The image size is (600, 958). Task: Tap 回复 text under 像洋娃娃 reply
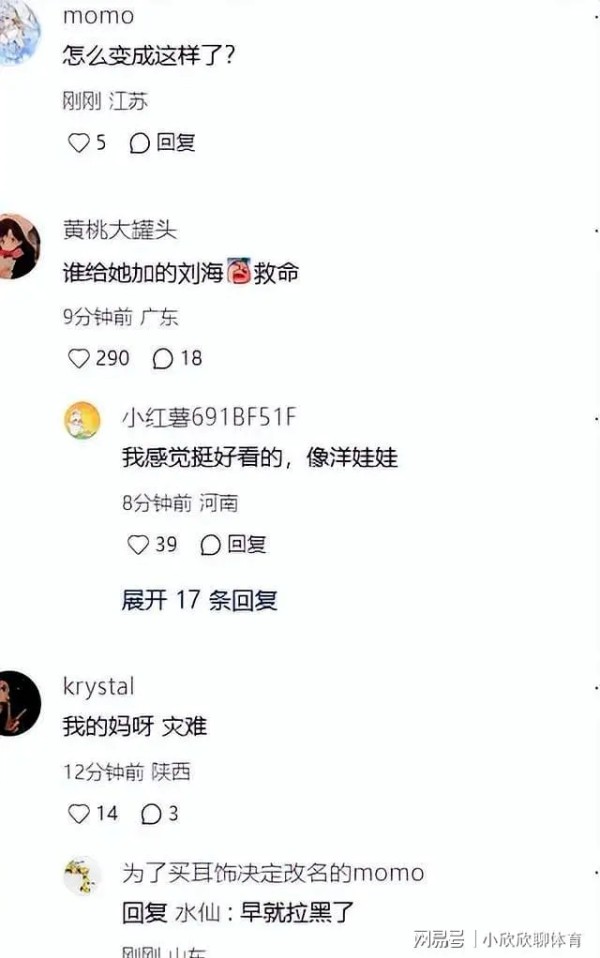coord(247,544)
